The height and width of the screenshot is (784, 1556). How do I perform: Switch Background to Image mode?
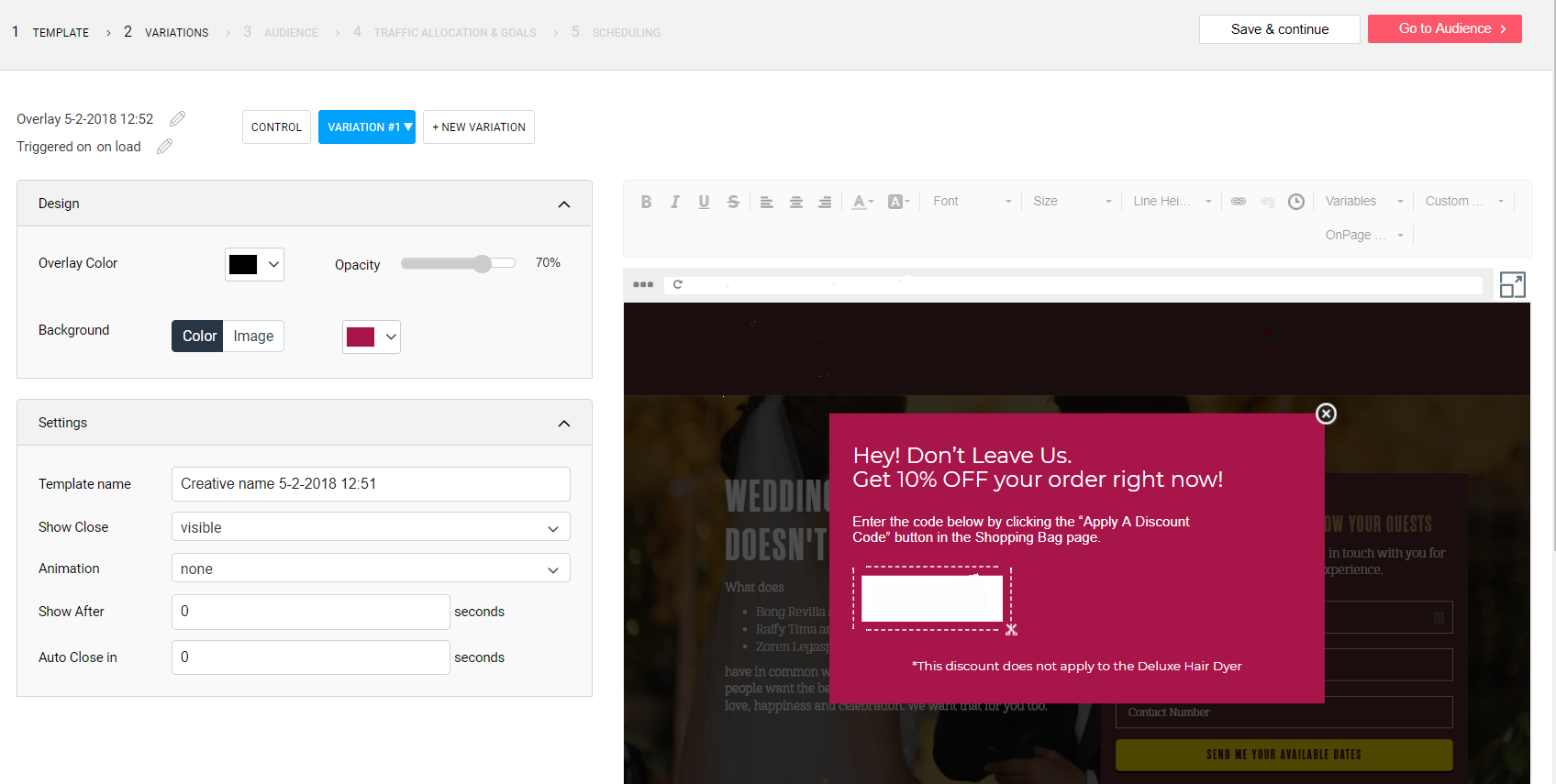point(253,337)
